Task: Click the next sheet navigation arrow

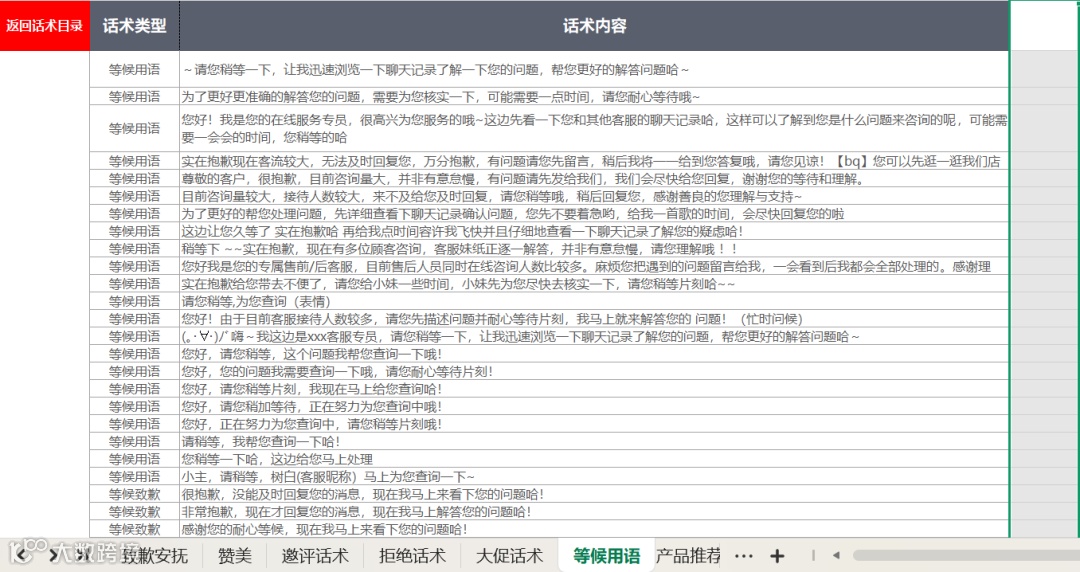Action: click(x=52, y=555)
